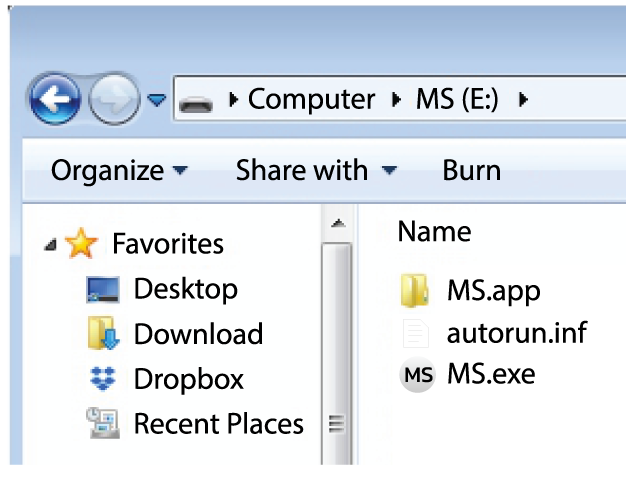Sort by the Name column header

(435, 232)
